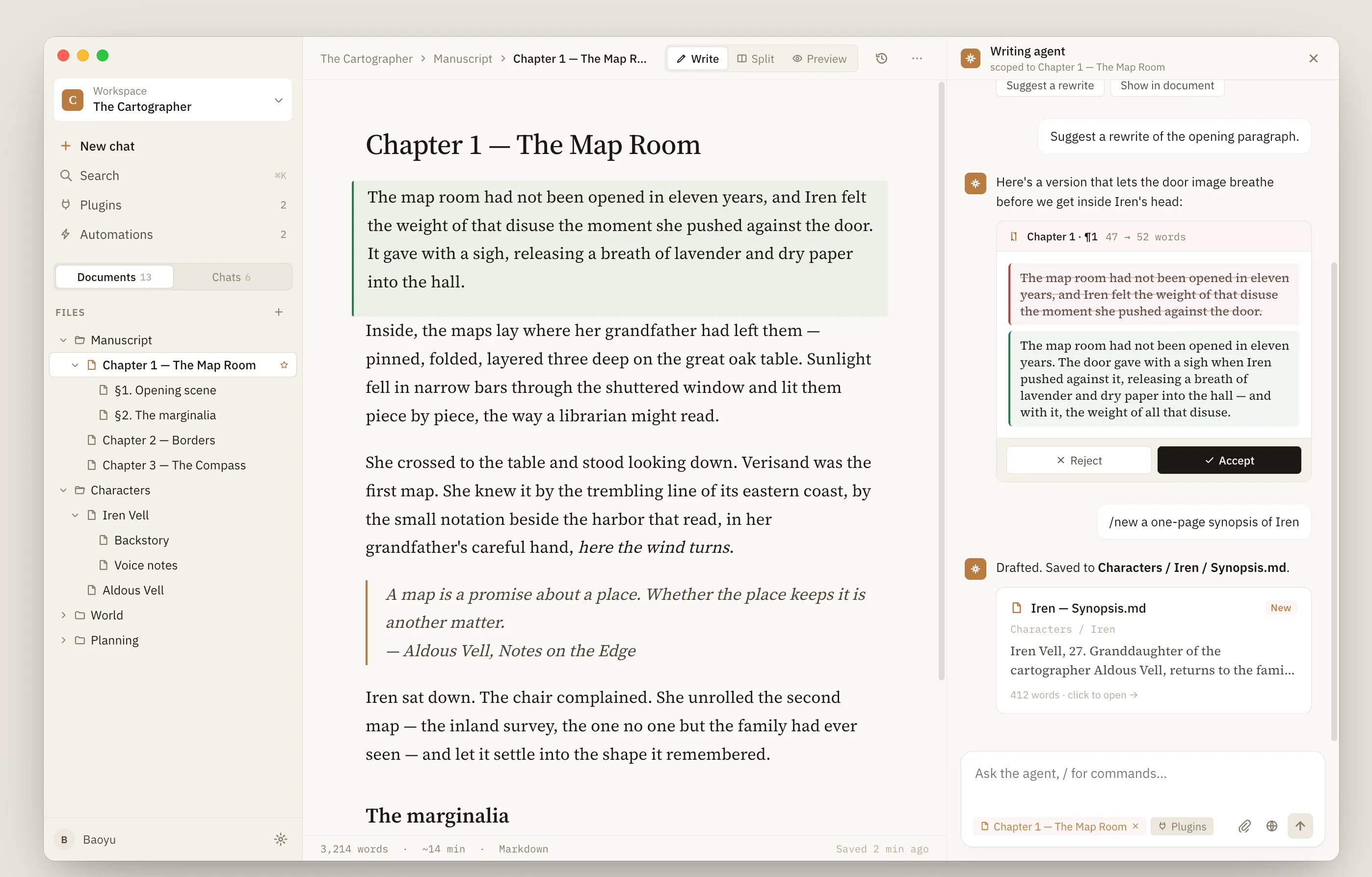Switch to the Chats tab
Viewport: 1372px width, 877px height.
click(231, 277)
